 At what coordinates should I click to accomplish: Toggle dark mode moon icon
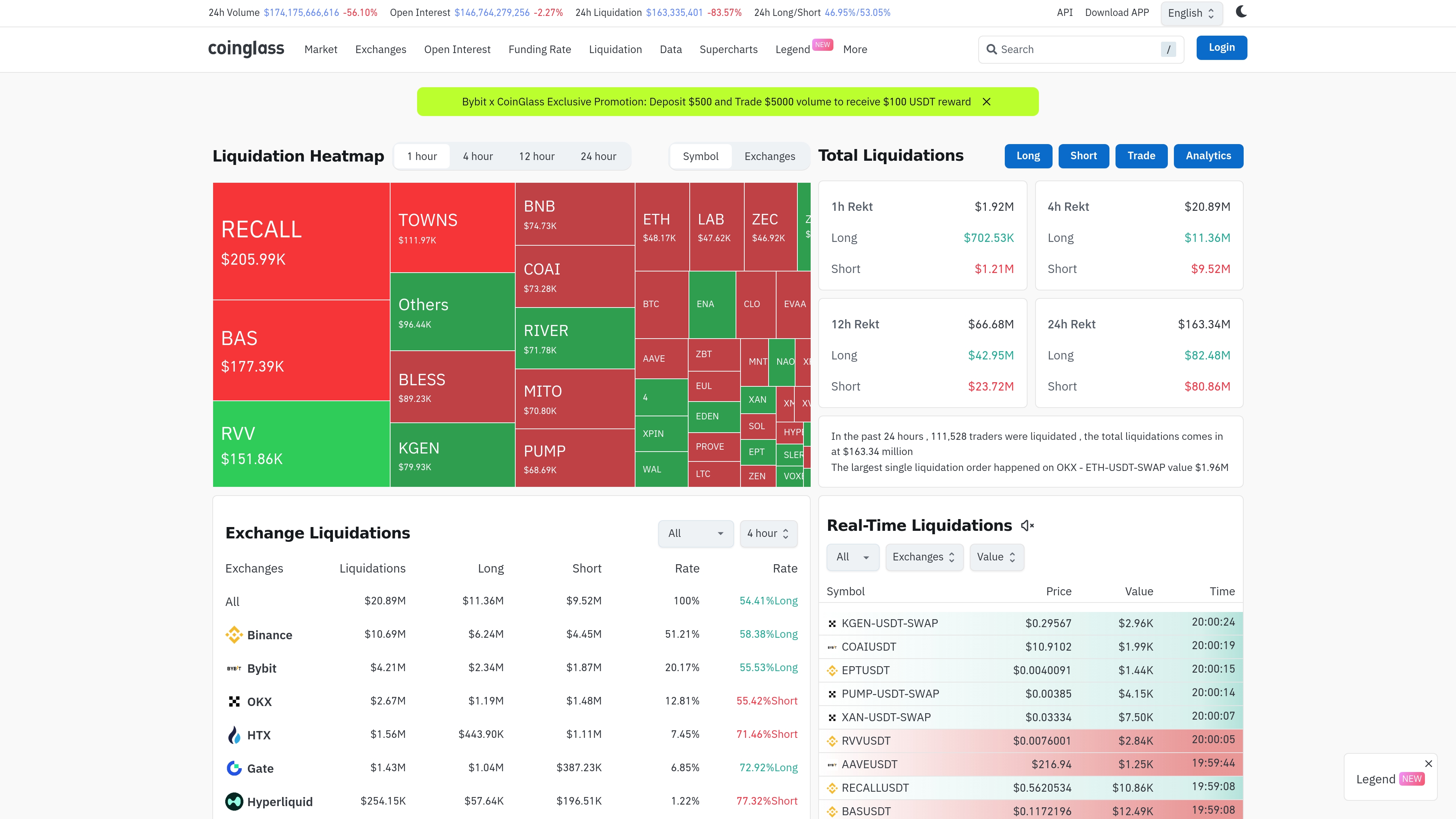(x=1241, y=12)
